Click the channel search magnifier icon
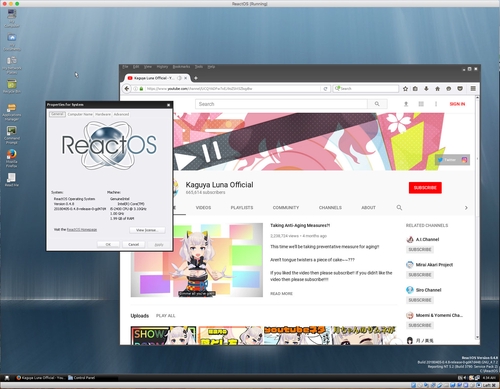This screenshot has height=389, width=500. pos(399,208)
